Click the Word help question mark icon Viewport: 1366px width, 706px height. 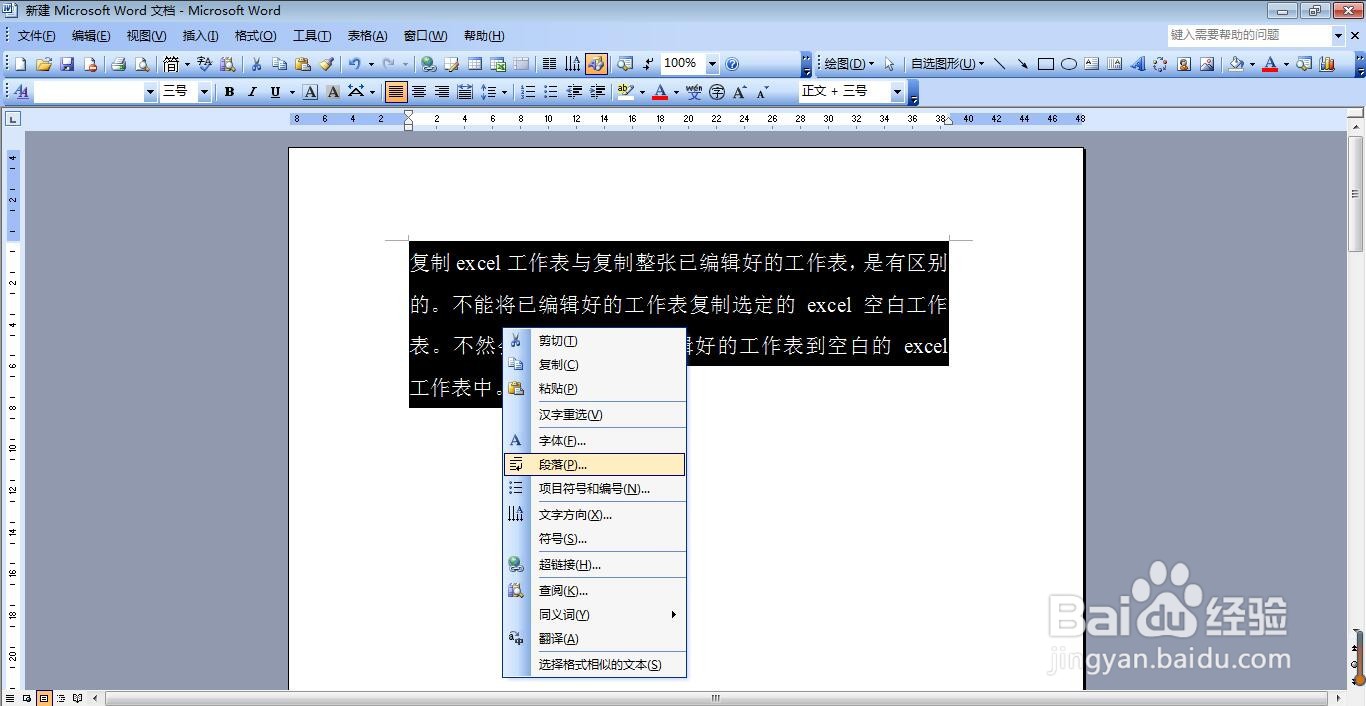click(x=732, y=64)
